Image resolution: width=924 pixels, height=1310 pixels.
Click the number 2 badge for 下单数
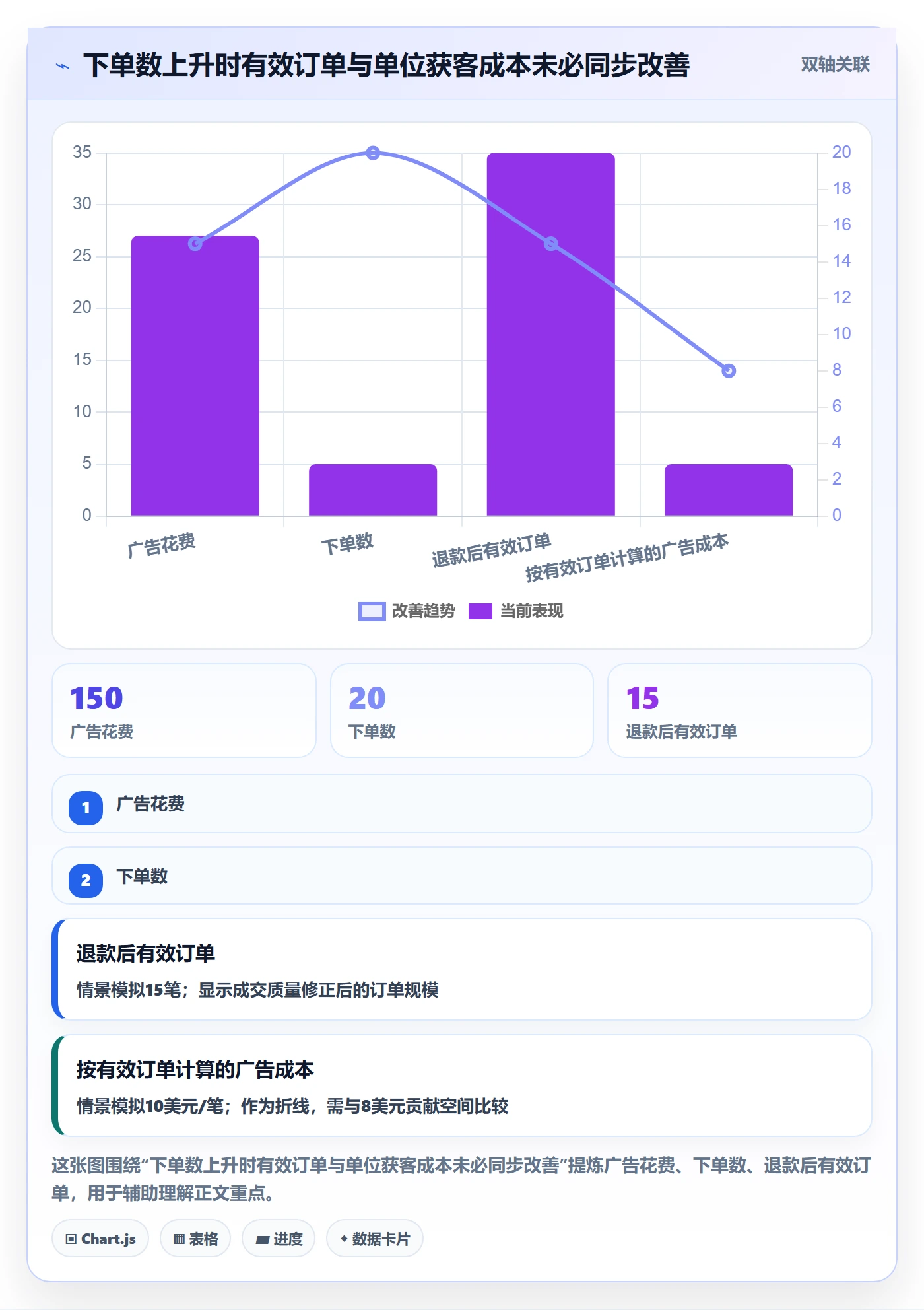click(86, 880)
